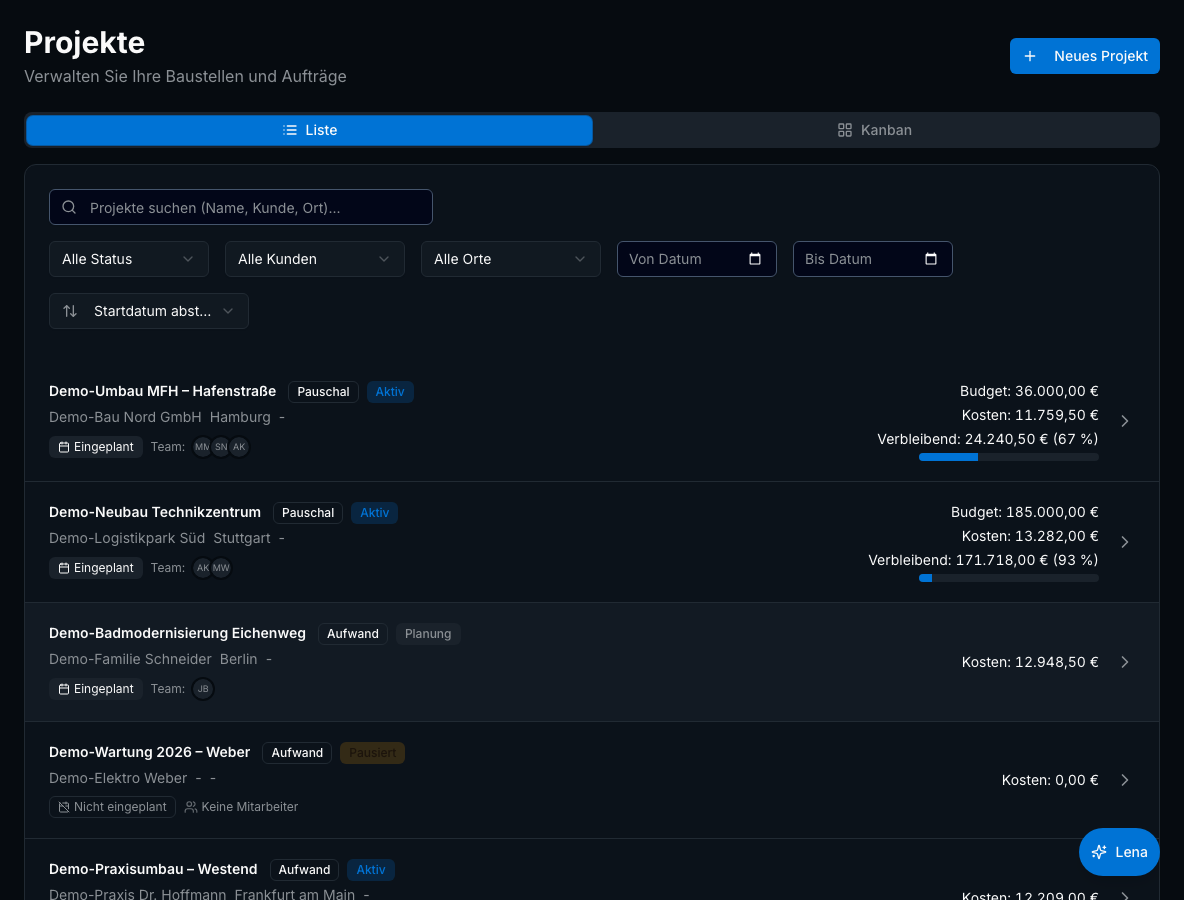Click the sort arrows icon beside Startdatum
The image size is (1184, 900).
pyautogui.click(x=70, y=311)
